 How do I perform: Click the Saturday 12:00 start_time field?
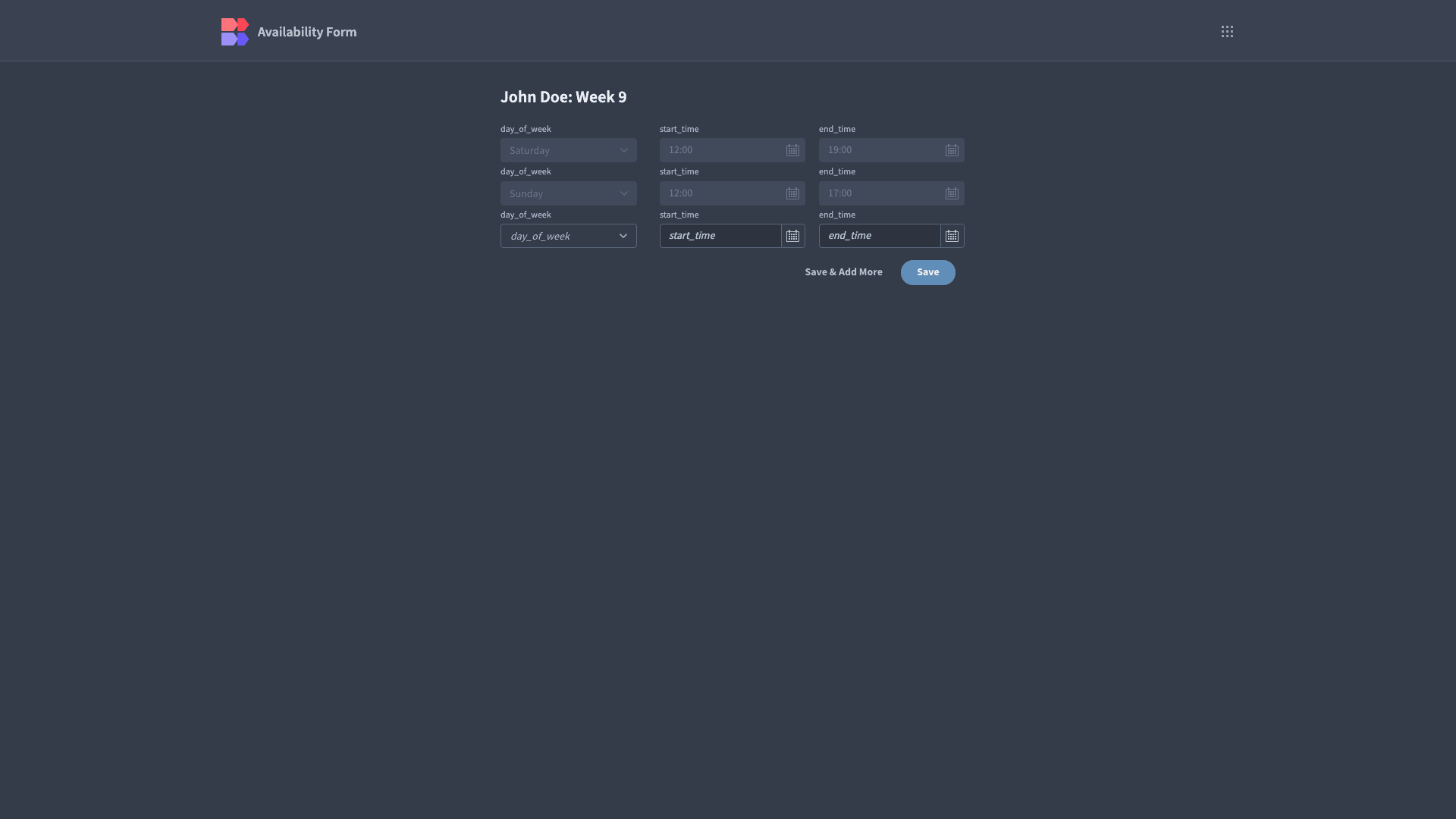tap(733, 150)
